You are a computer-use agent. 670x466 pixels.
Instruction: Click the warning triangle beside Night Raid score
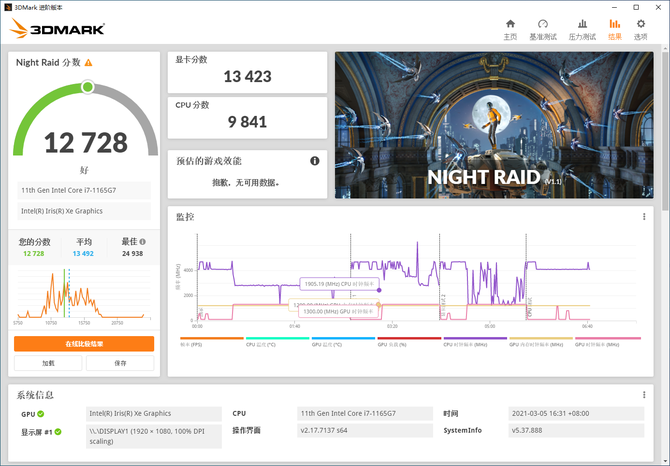[x=88, y=63]
